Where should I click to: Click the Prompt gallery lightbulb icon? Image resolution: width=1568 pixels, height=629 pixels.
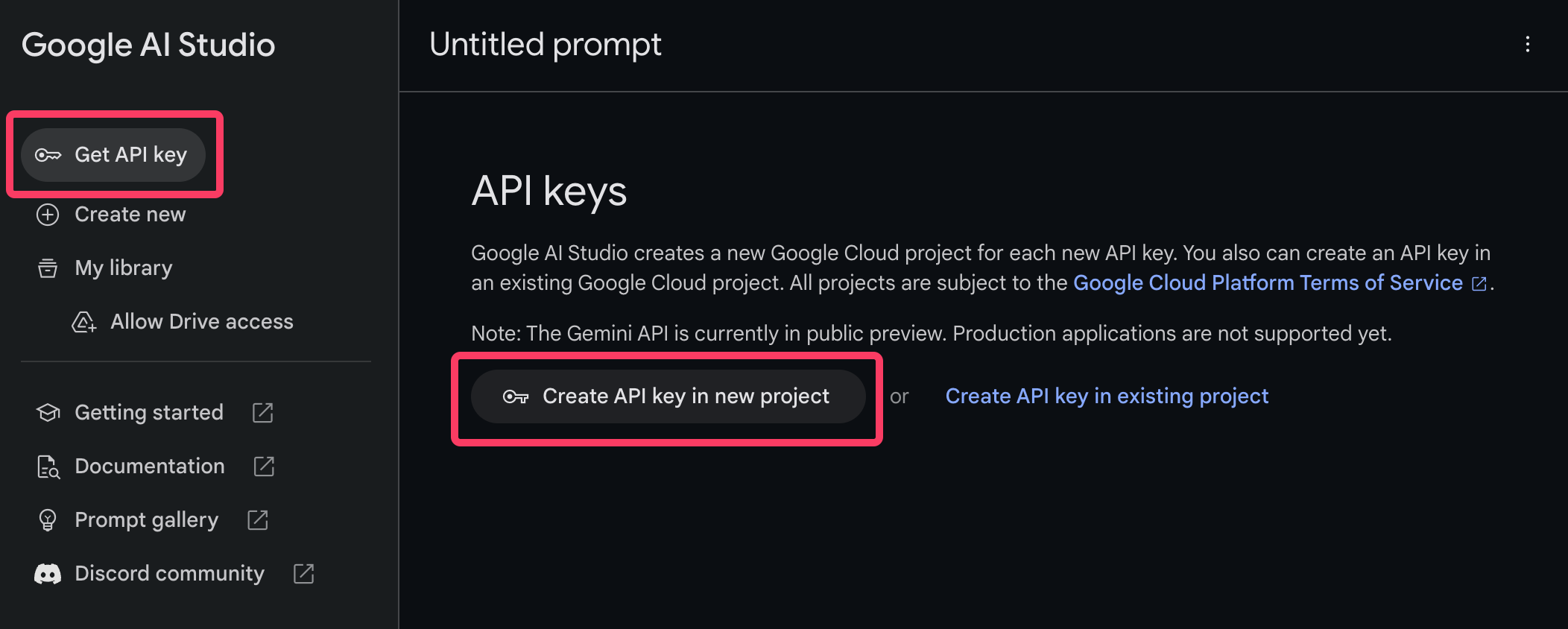pos(48,520)
